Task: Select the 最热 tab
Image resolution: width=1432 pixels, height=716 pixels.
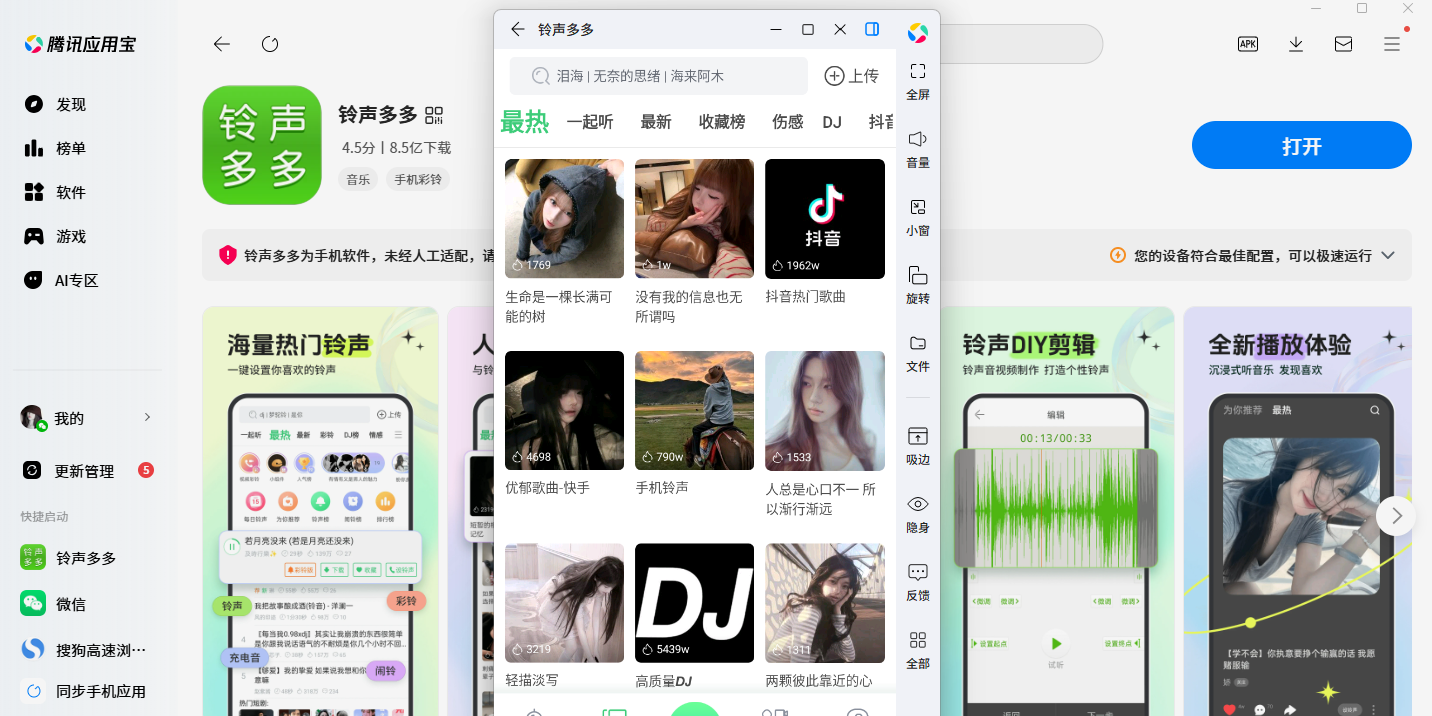Action: tap(525, 122)
